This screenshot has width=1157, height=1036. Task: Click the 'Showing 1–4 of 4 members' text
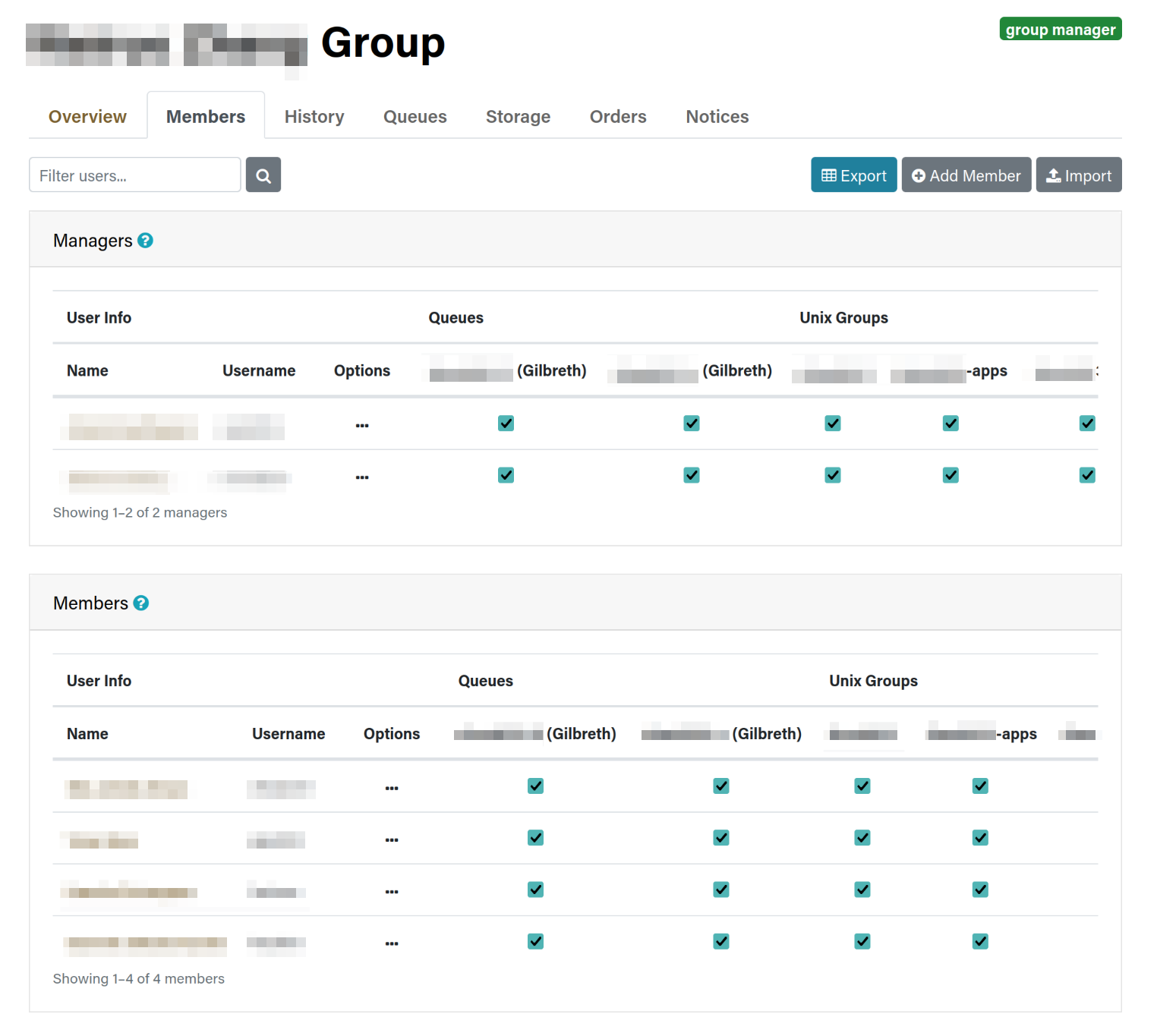click(x=139, y=978)
